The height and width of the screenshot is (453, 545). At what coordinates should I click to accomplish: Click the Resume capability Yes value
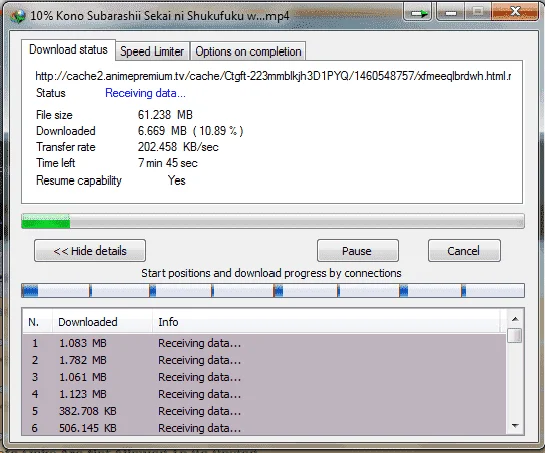(x=177, y=180)
